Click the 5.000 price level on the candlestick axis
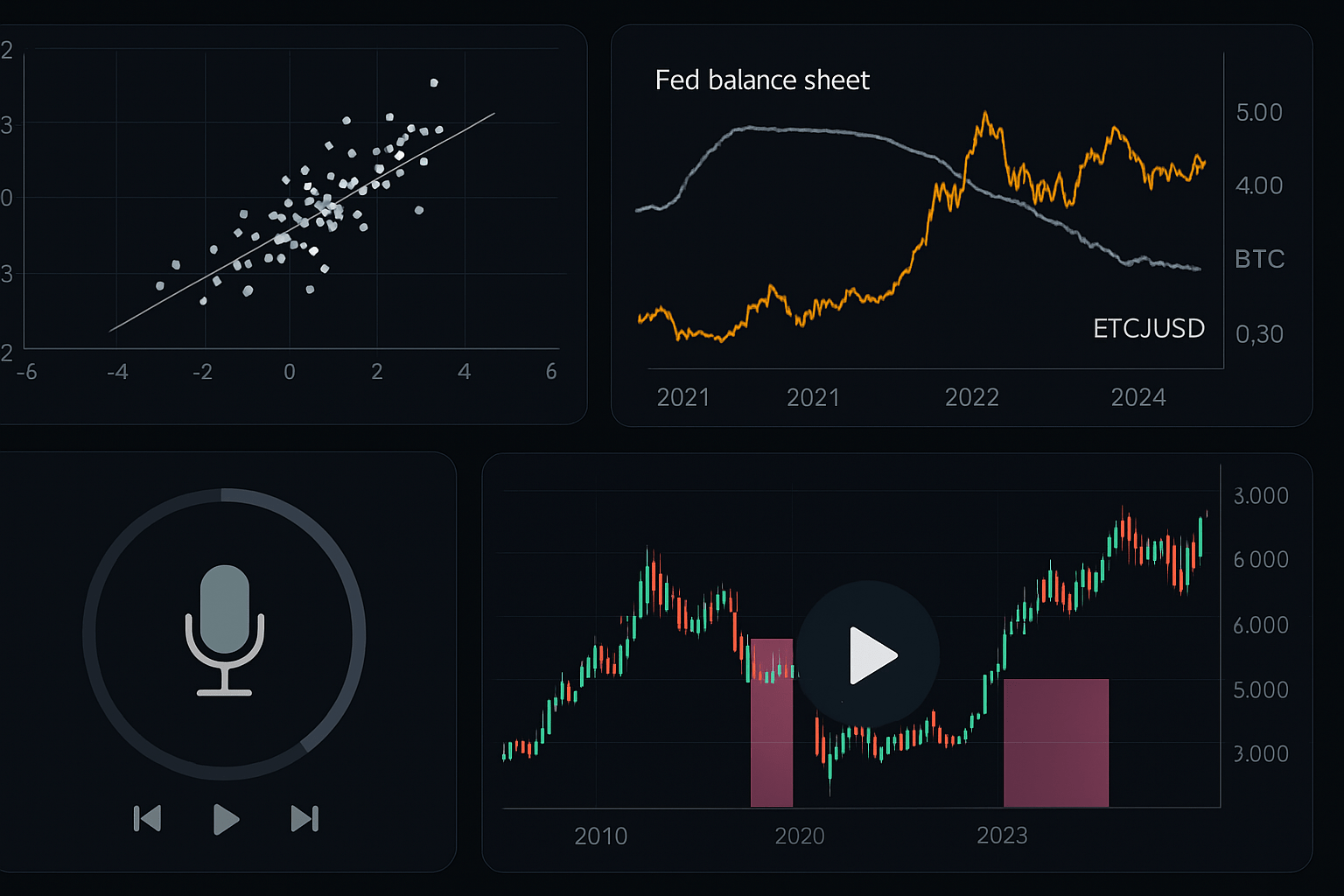Image resolution: width=1344 pixels, height=896 pixels. 1260,690
